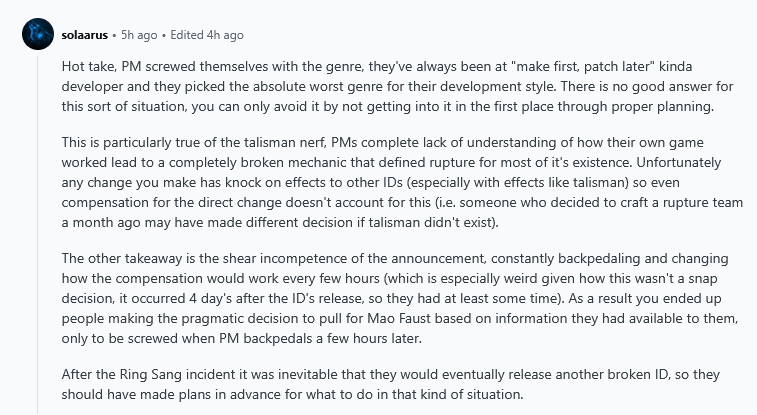Click the solaarus user avatar
Screen dimensions: 757x415
[37, 35]
